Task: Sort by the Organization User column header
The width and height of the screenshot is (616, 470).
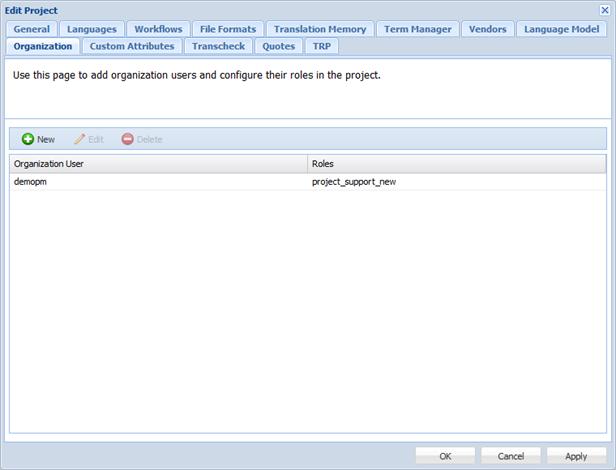Action: pos(158,163)
